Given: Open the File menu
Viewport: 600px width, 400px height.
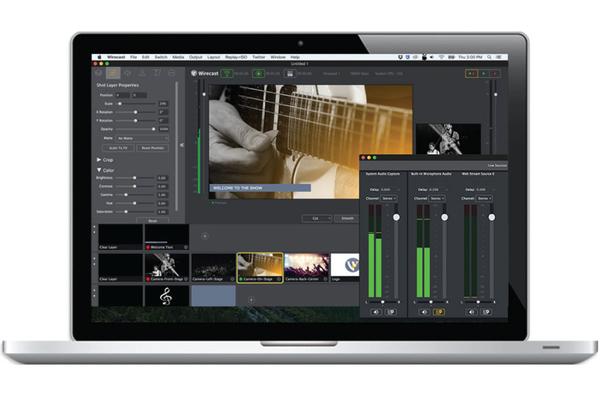Looking at the screenshot, I should click(133, 57).
